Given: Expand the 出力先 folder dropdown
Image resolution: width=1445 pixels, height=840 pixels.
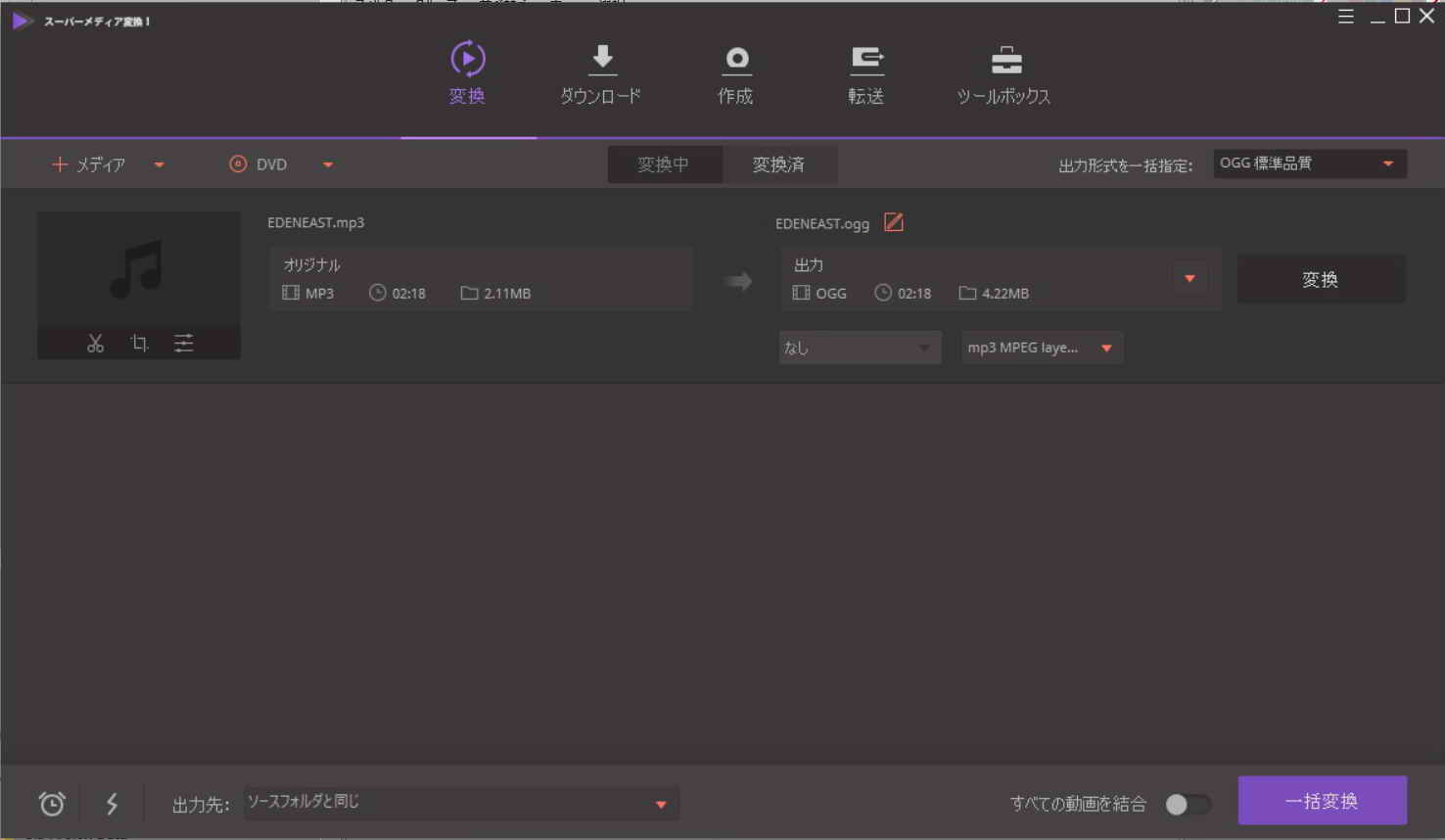Looking at the screenshot, I should tap(661, 804).
